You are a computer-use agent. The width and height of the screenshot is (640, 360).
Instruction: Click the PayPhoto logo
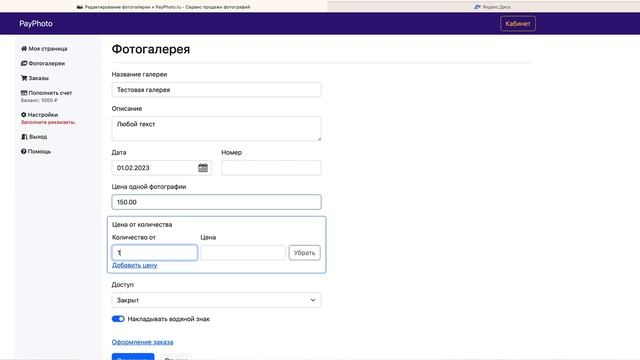(x=36, y=24)
